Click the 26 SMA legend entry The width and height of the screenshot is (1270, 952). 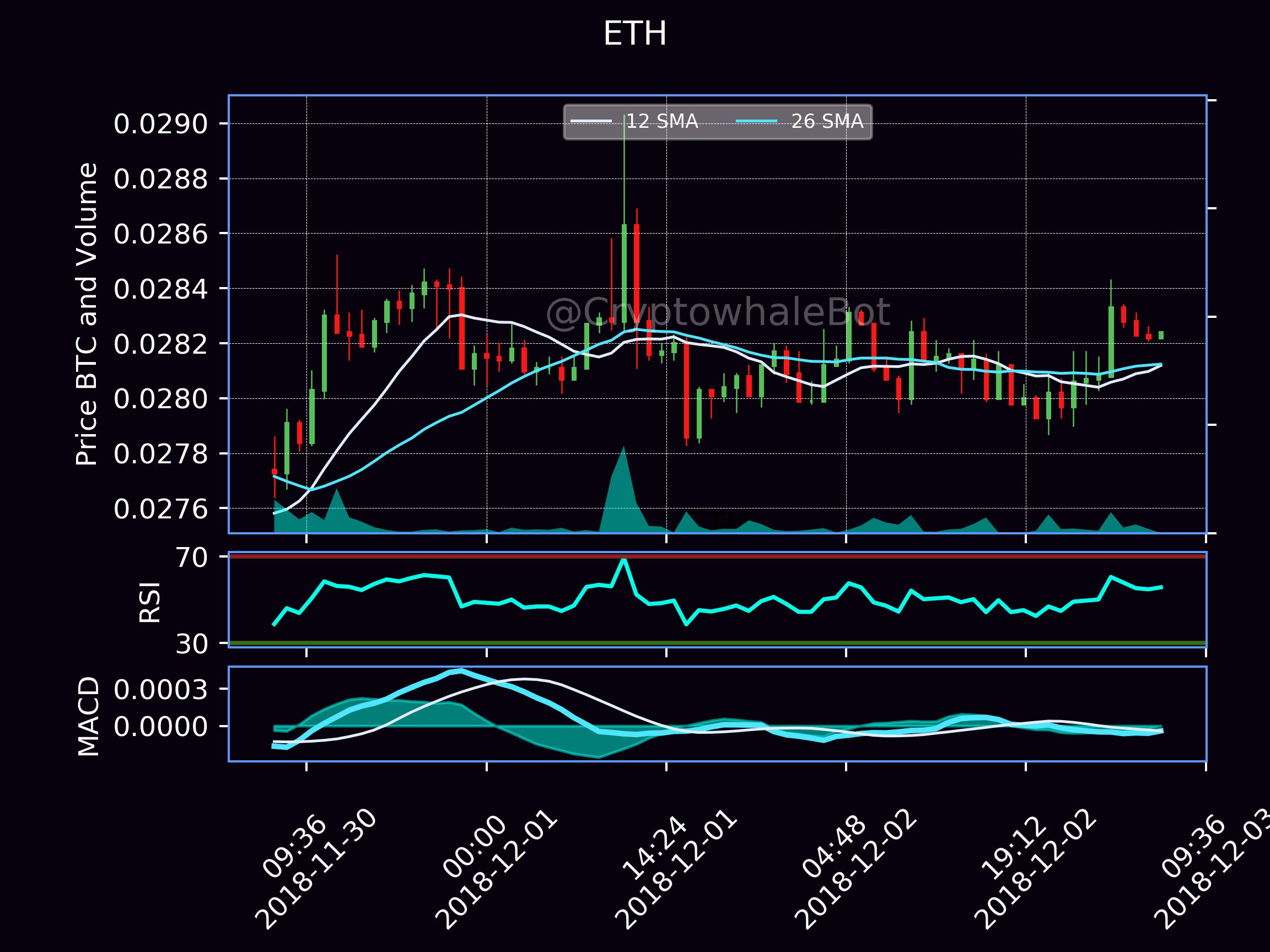[x=800, y=121]
